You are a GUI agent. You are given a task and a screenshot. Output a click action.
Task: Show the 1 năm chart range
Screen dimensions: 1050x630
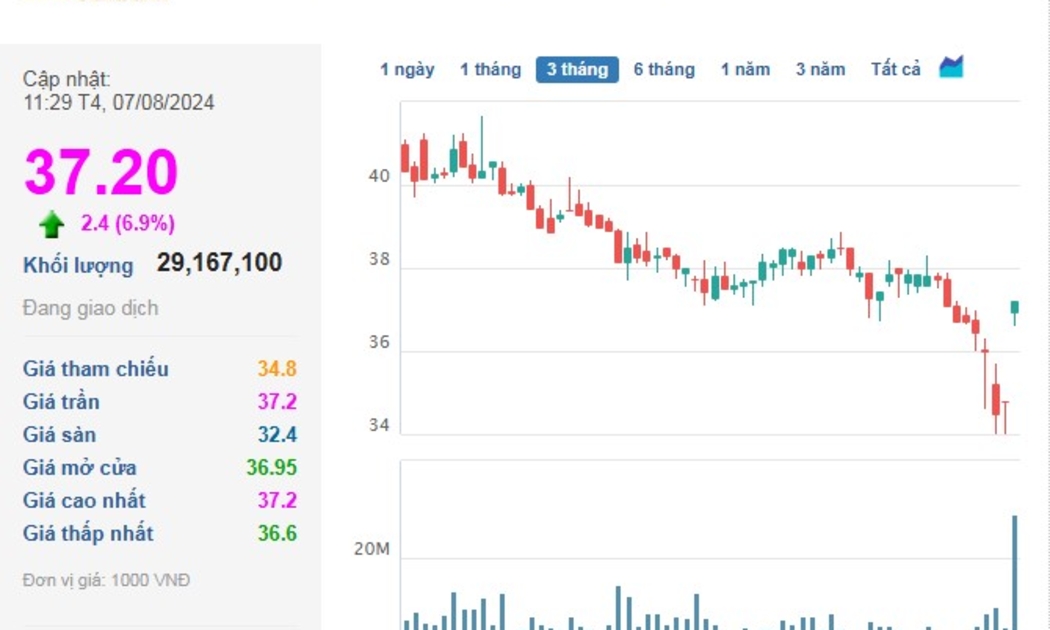745,70
